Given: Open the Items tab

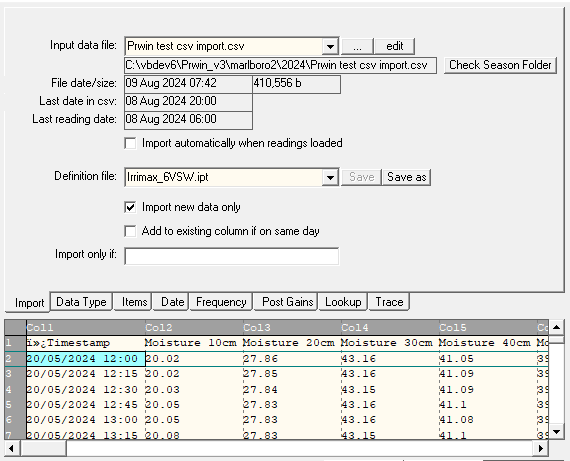Looking at the screenshot, I should pos(133,302).
